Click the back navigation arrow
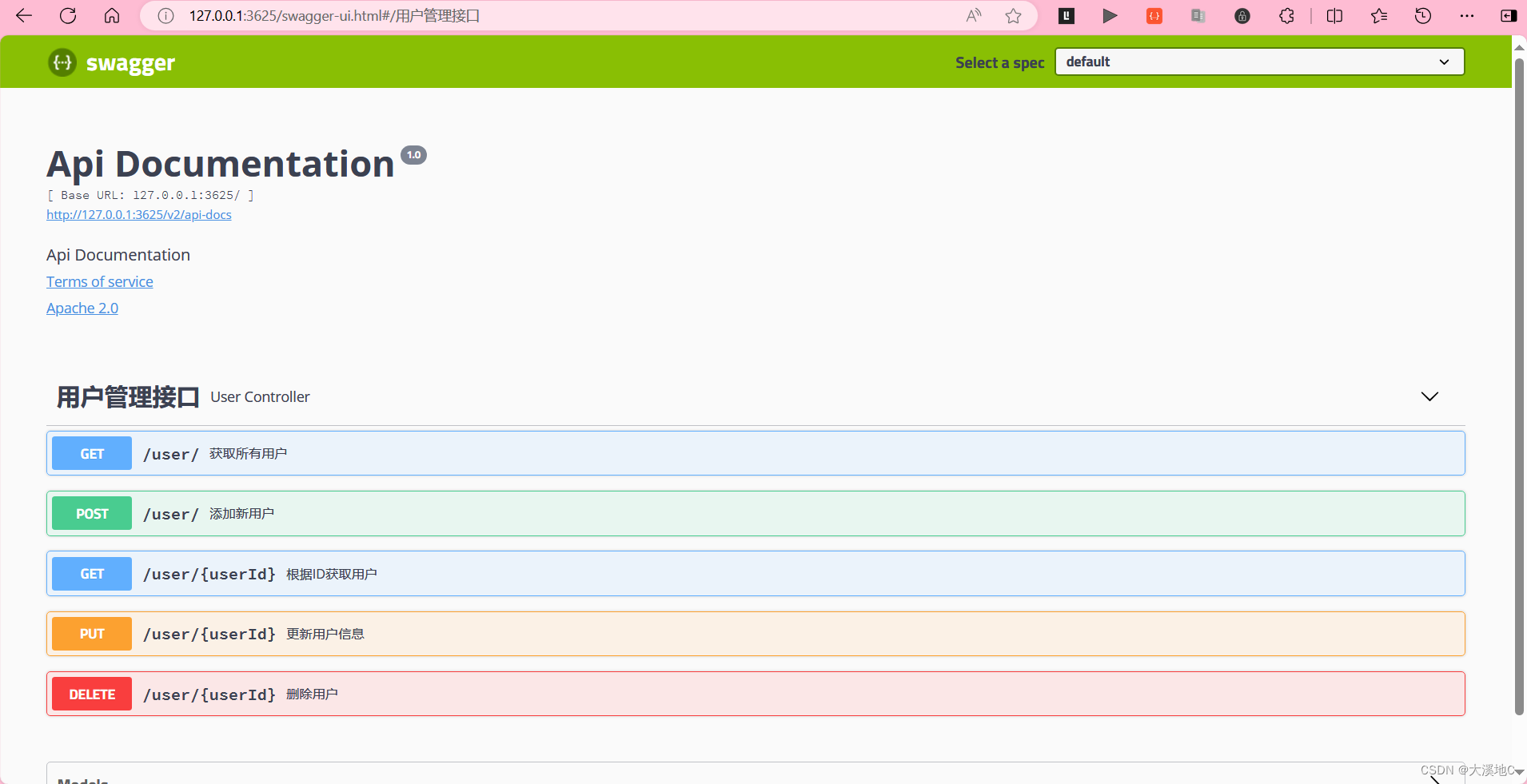The image size is (1527, 784). point(24,15)
